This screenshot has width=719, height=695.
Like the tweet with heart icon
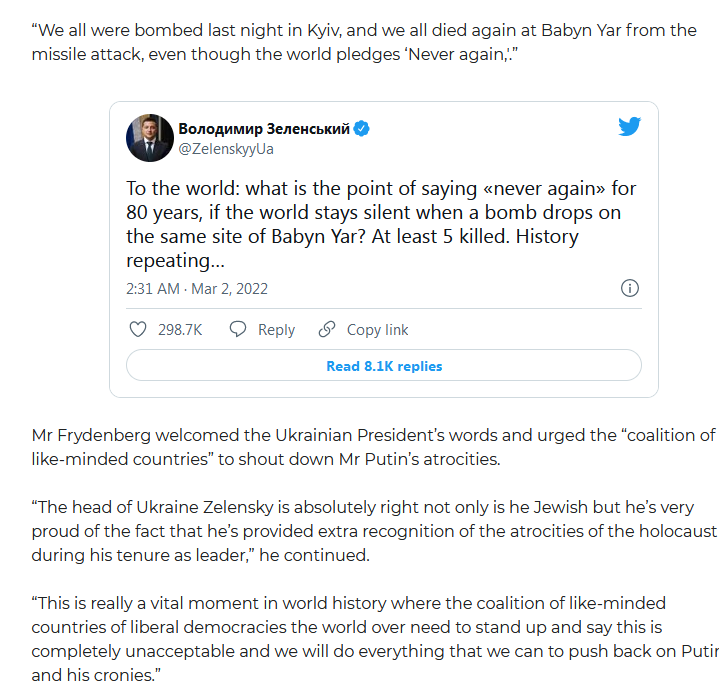(138, 329)
